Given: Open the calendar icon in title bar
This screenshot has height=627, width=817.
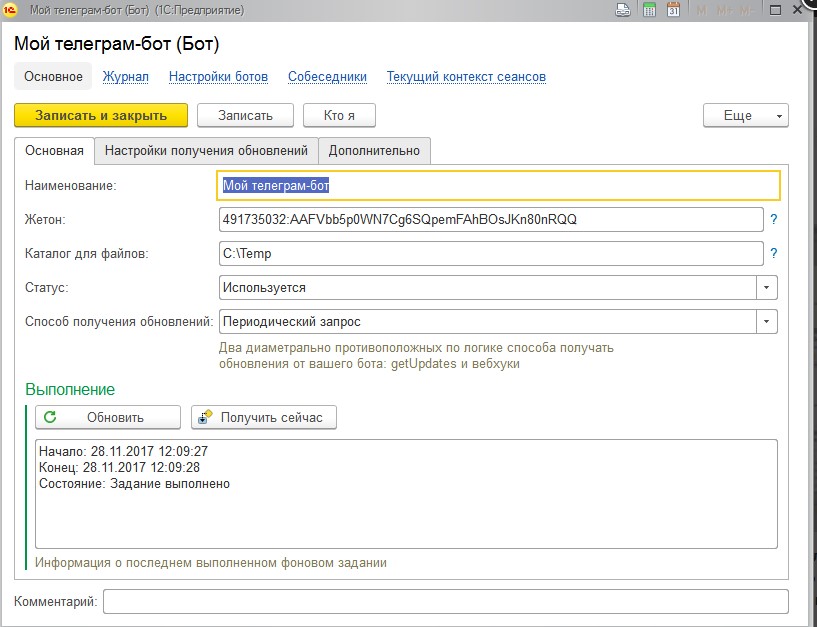Looking at the screenshot, I should (x=674, y=10).
